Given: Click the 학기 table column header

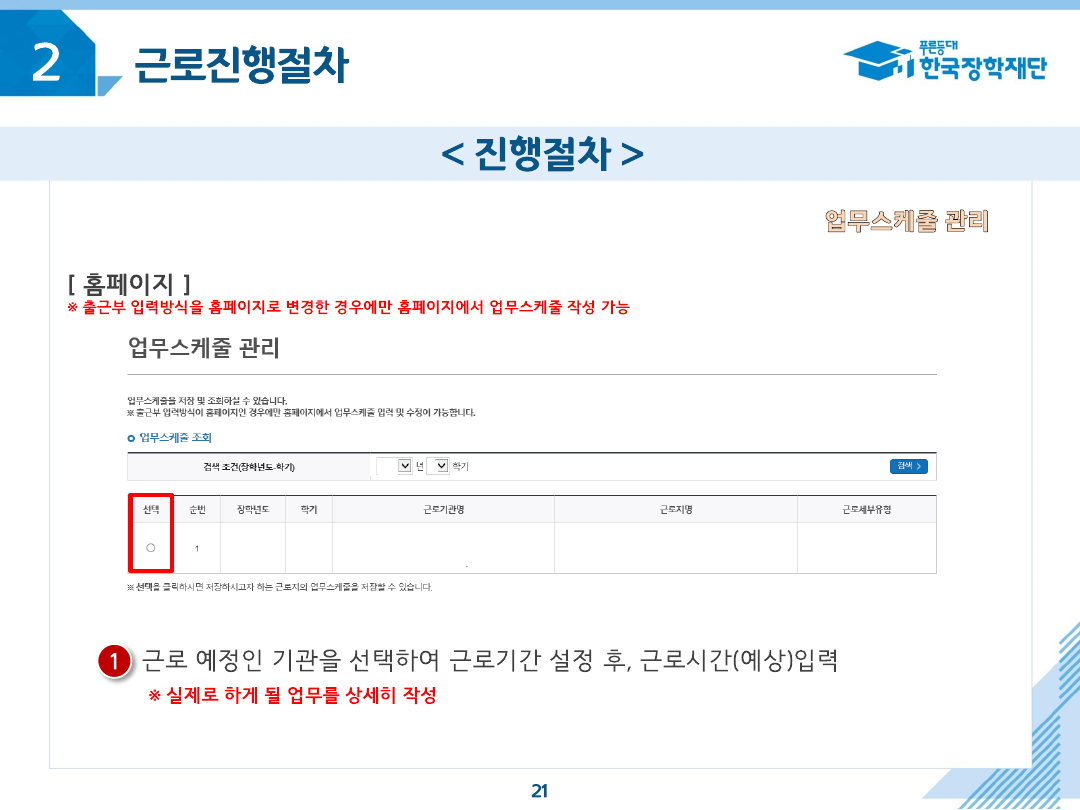Looking at the screenshot, I should [308, 510].
